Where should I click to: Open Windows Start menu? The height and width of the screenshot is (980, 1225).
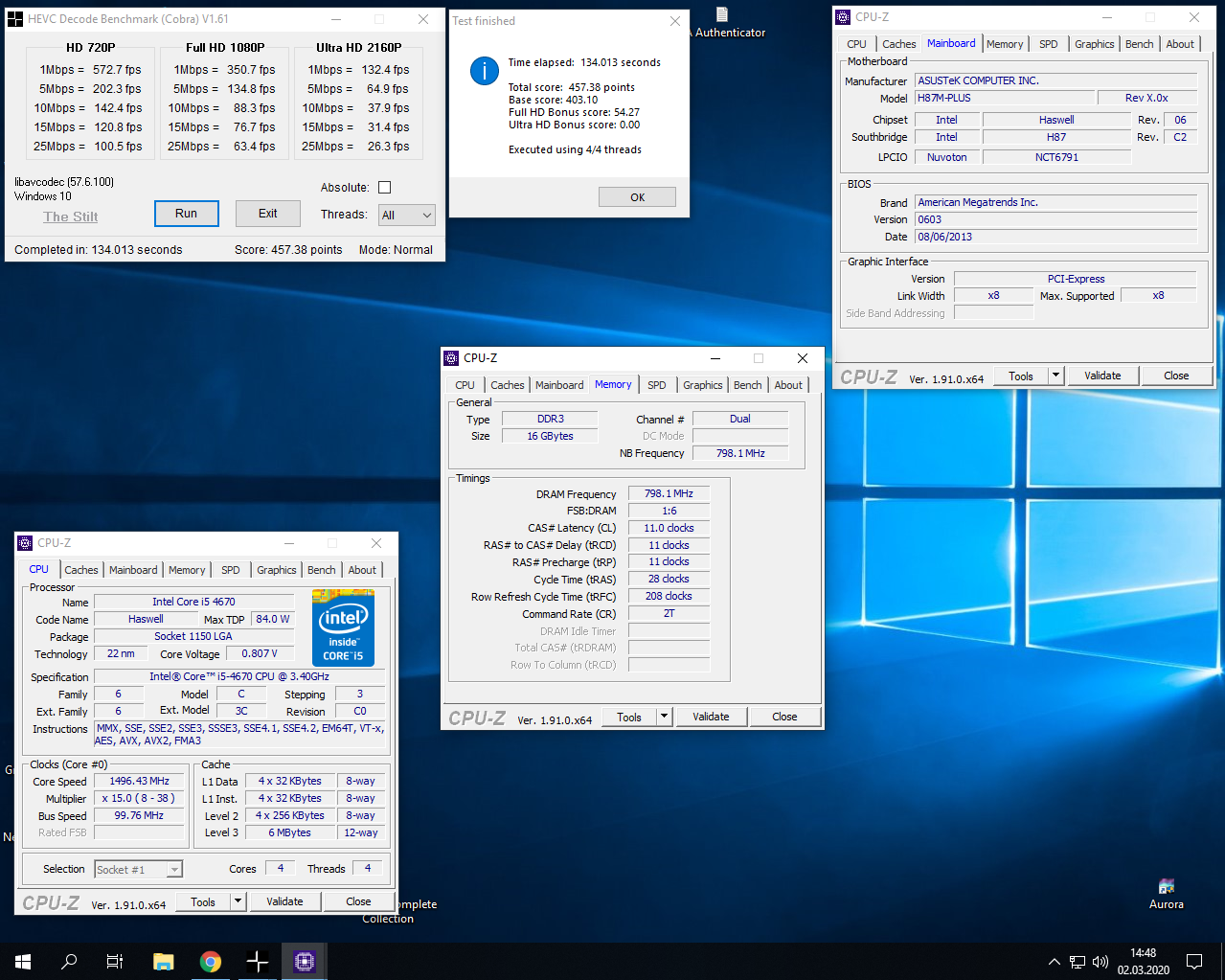coord(23,961)
